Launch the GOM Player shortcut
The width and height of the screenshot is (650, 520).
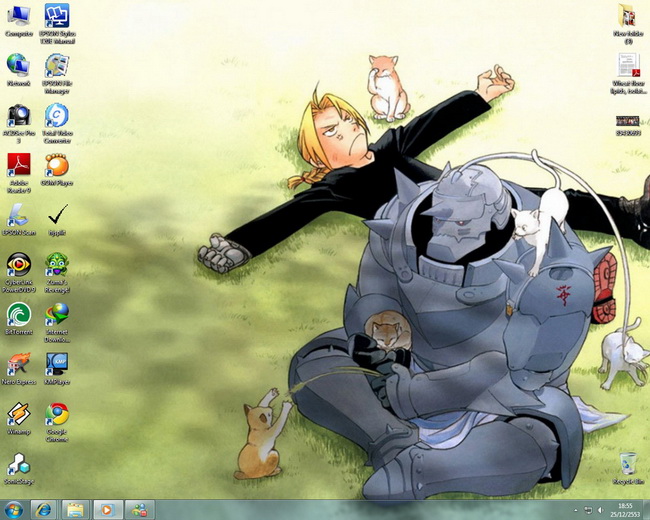coord(57,170)
